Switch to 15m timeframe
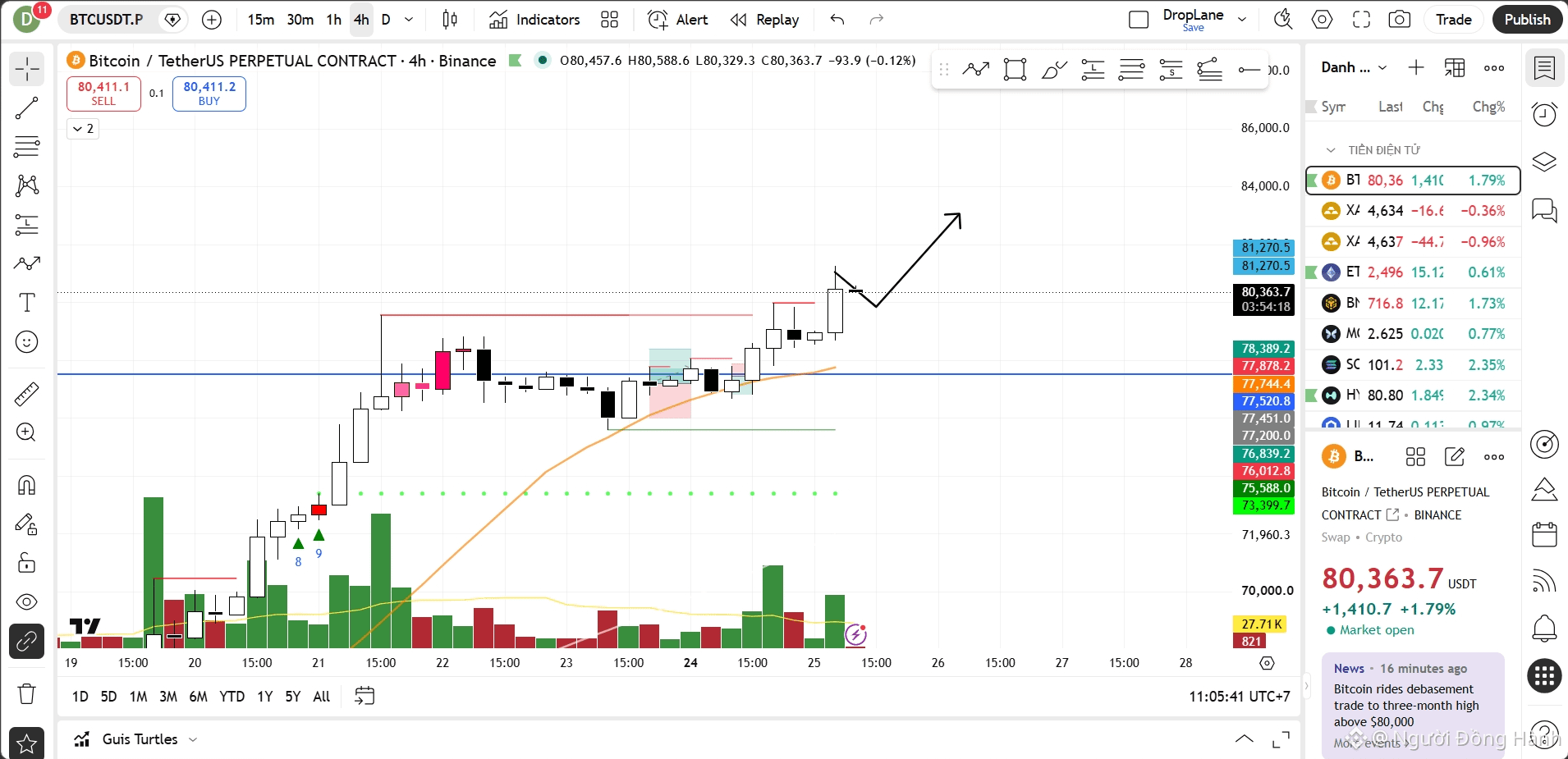 click(x=261, y=20)
